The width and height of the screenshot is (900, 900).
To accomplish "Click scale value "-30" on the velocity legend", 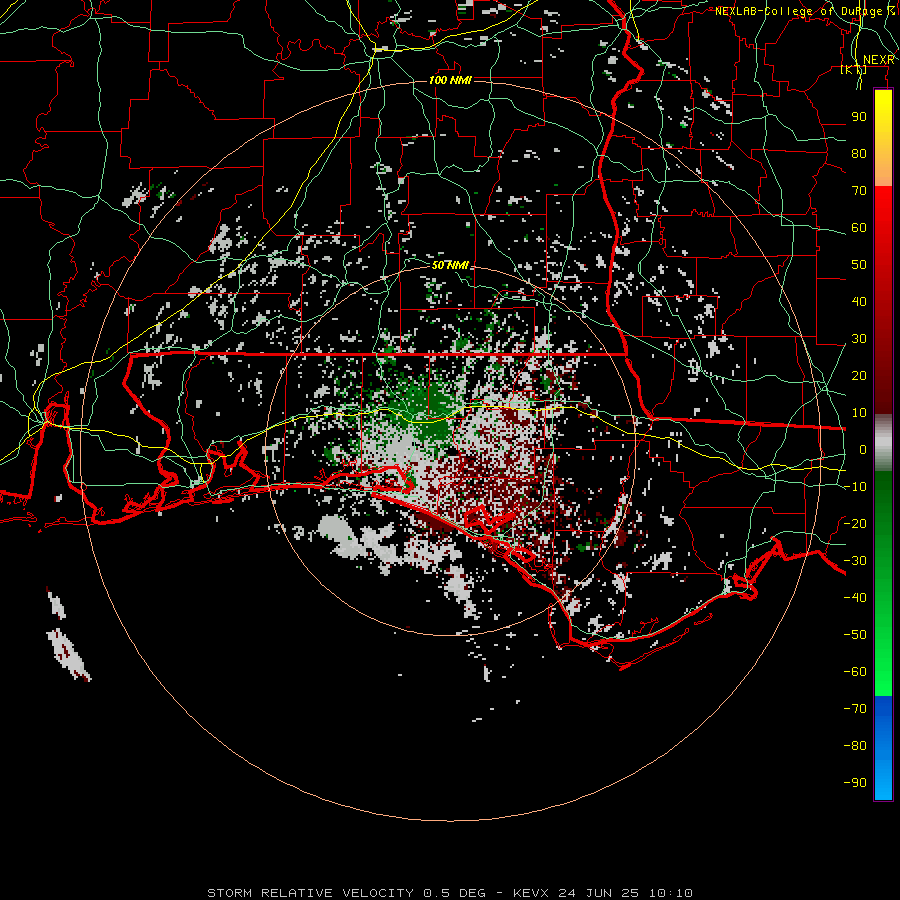I will point(855,561).
